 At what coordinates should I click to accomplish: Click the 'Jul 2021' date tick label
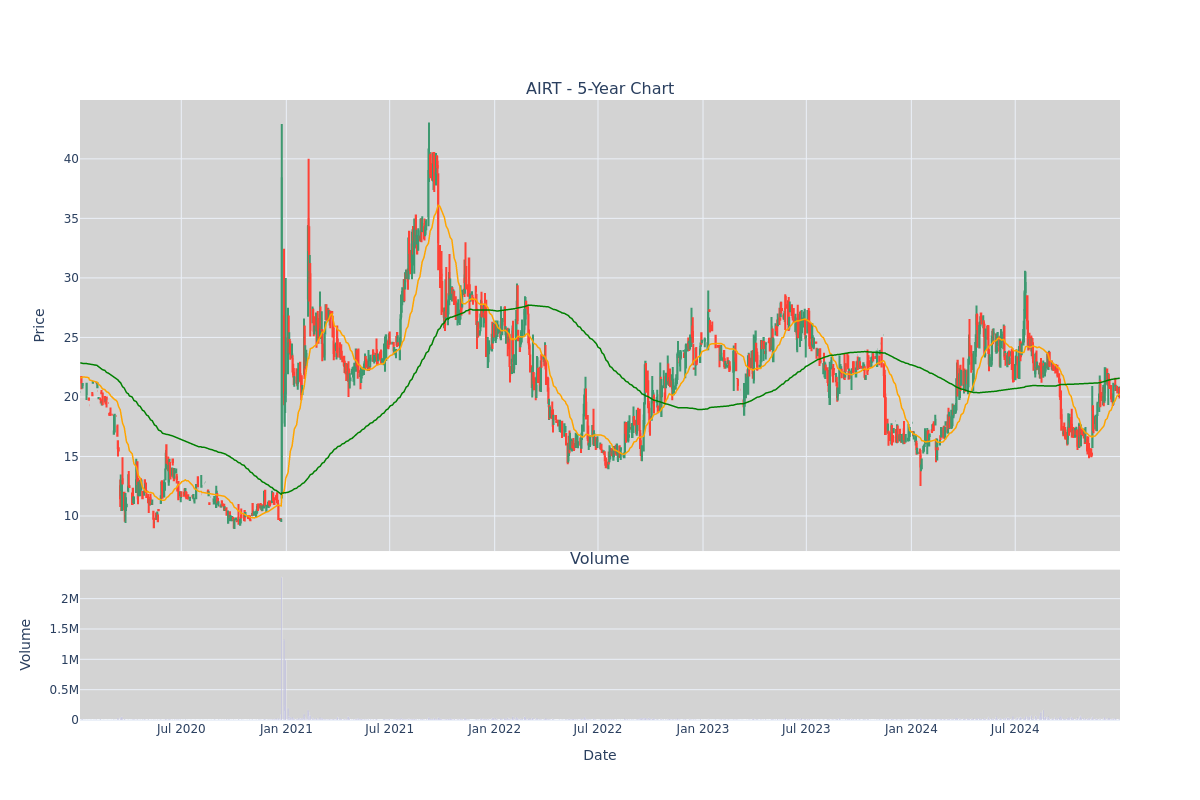click(x=390, y=729)
